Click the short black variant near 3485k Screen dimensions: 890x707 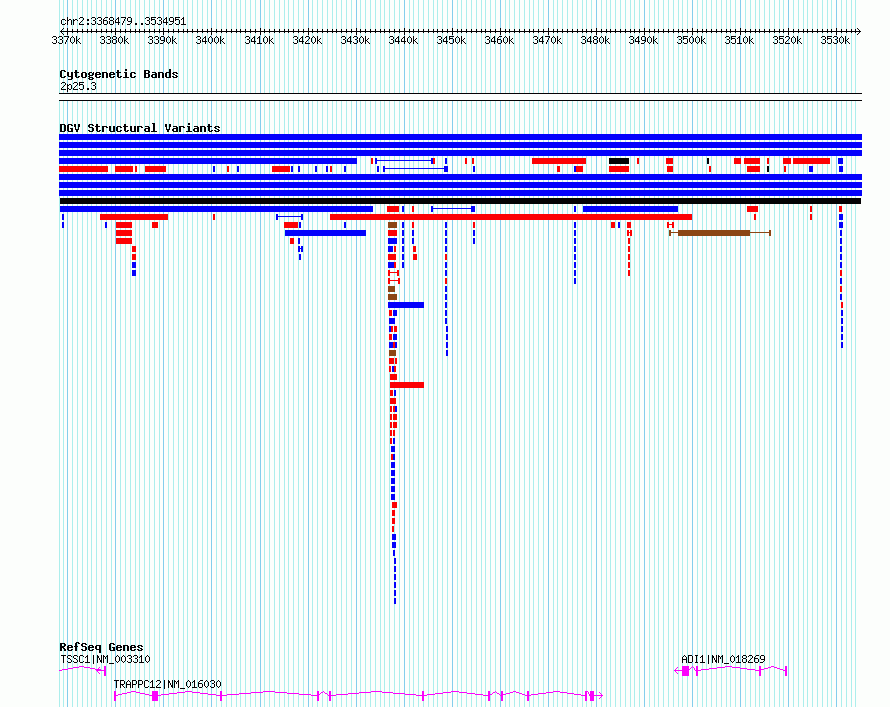619,161
